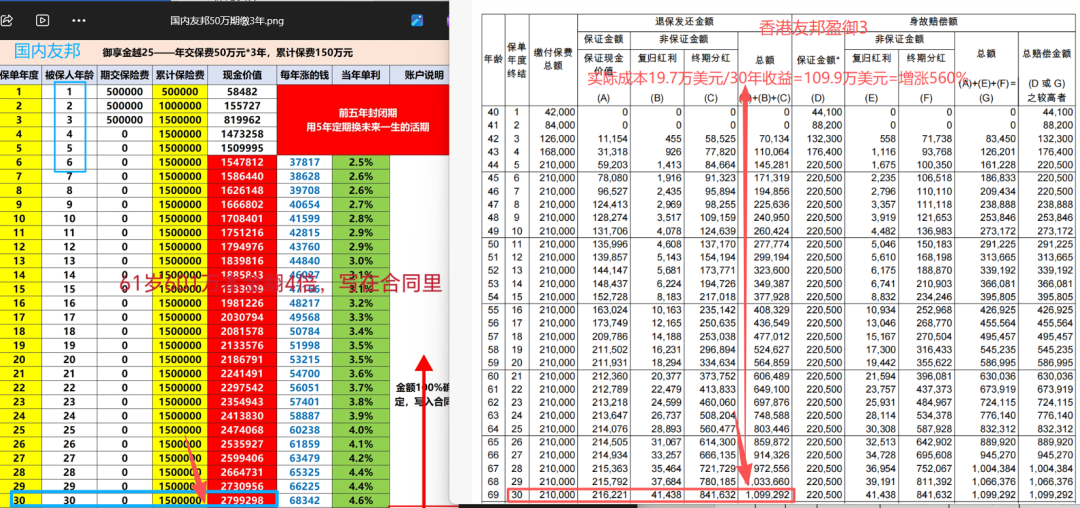Select the 被保人年龄 column header

[x=70, y=75]
